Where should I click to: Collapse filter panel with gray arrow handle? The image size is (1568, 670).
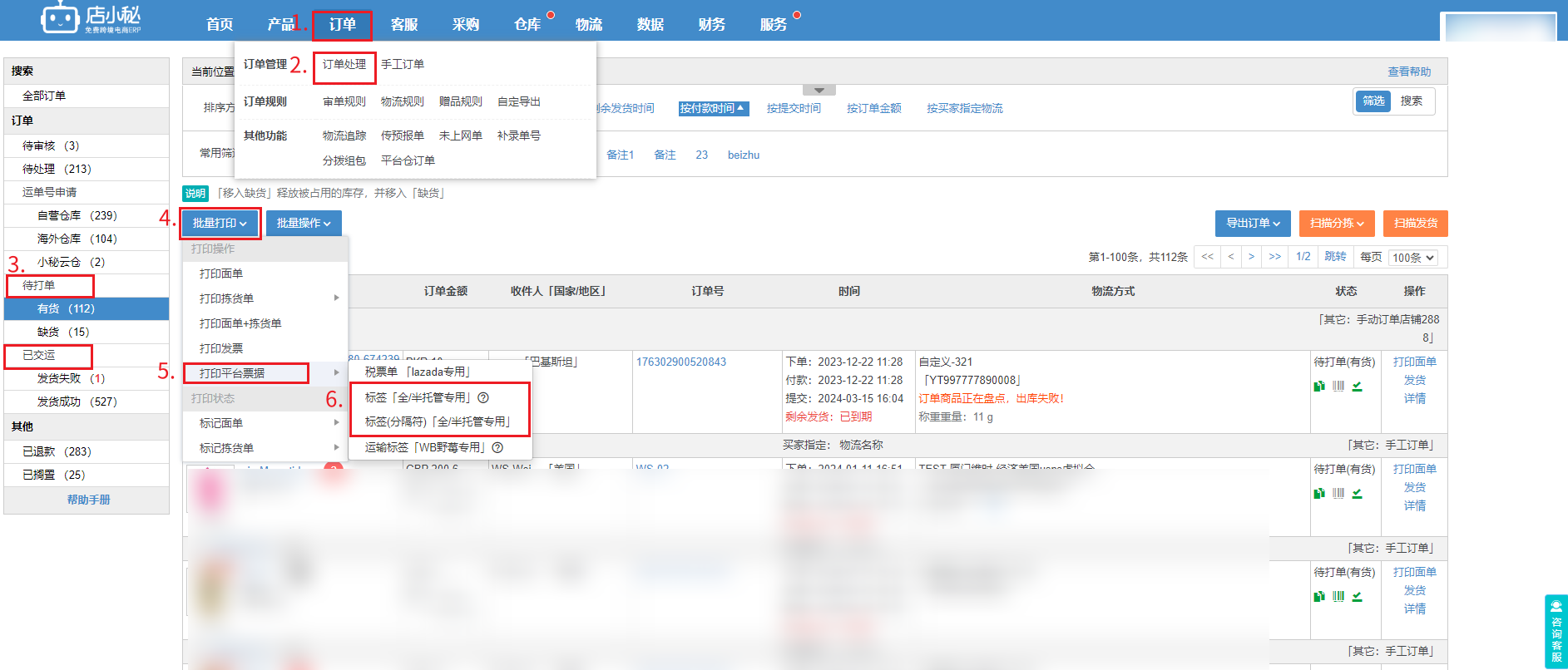[x=819, y=90]
